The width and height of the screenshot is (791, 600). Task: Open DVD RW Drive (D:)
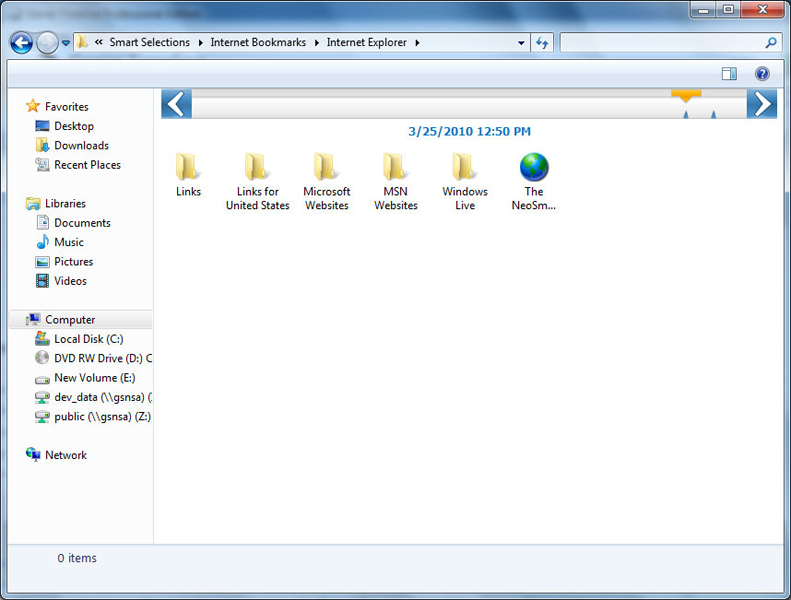(x=93, y=358)
